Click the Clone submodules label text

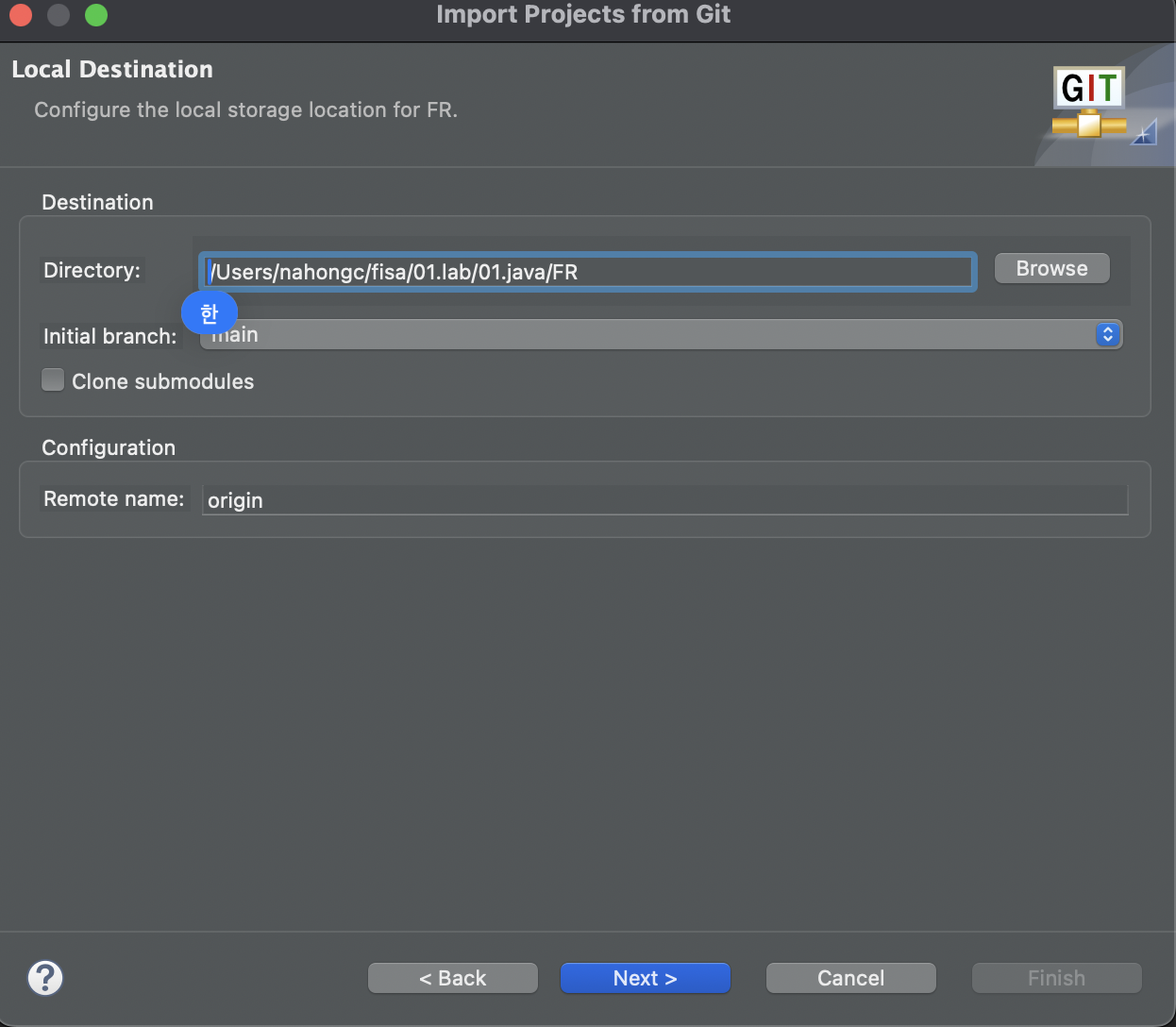click(163, 381)
